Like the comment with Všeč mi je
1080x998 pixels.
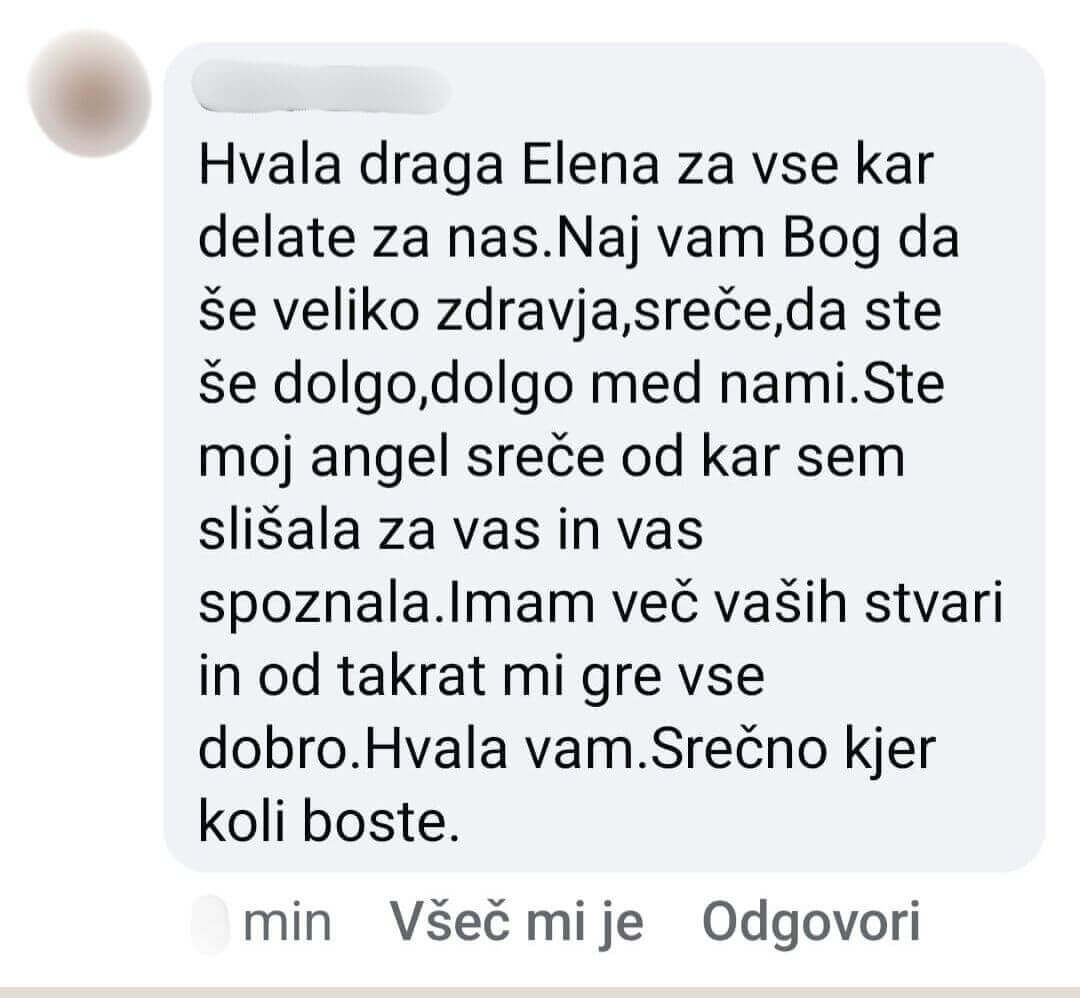[x=517, y=921]
